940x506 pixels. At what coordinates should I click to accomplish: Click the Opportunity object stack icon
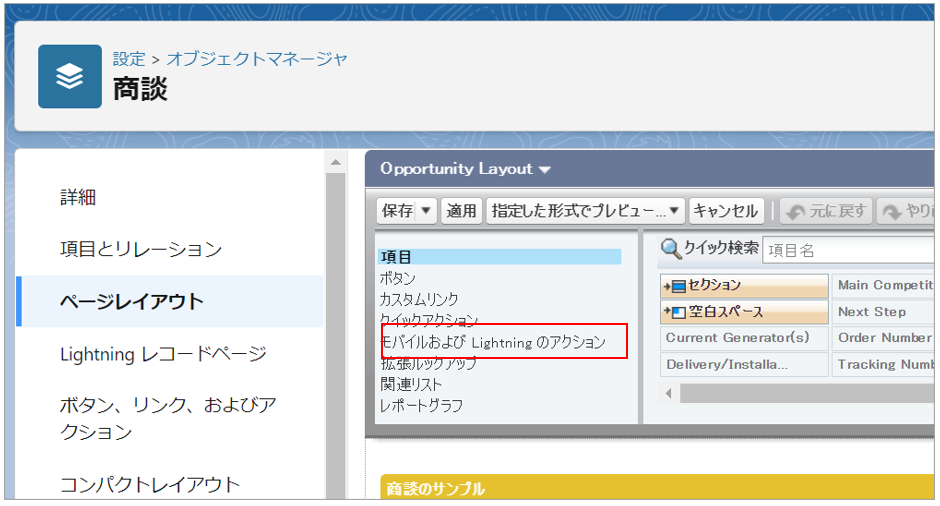(69, 76)
